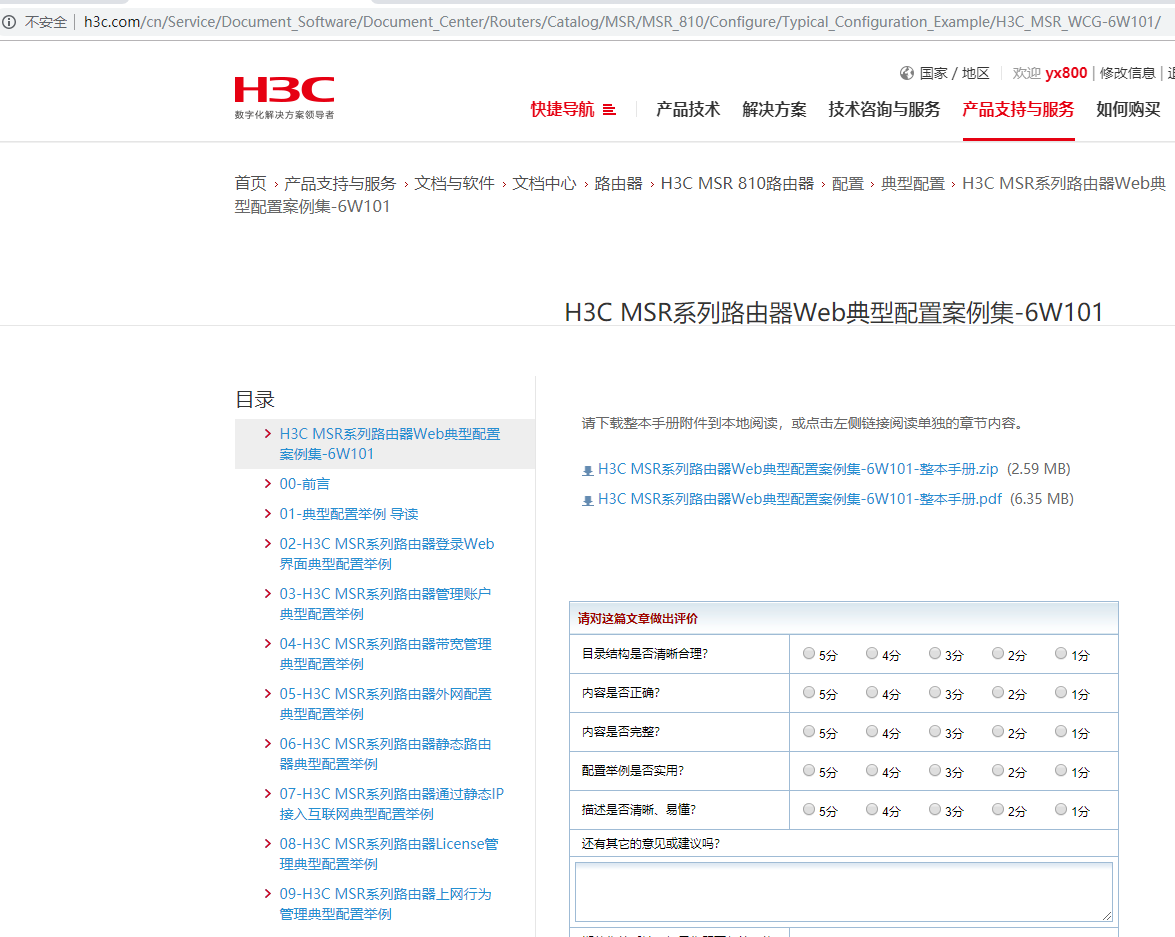
Task: Click arrow beside 04 带宽管理 entry
Action: pyautogui.click(x=268, y=644)
